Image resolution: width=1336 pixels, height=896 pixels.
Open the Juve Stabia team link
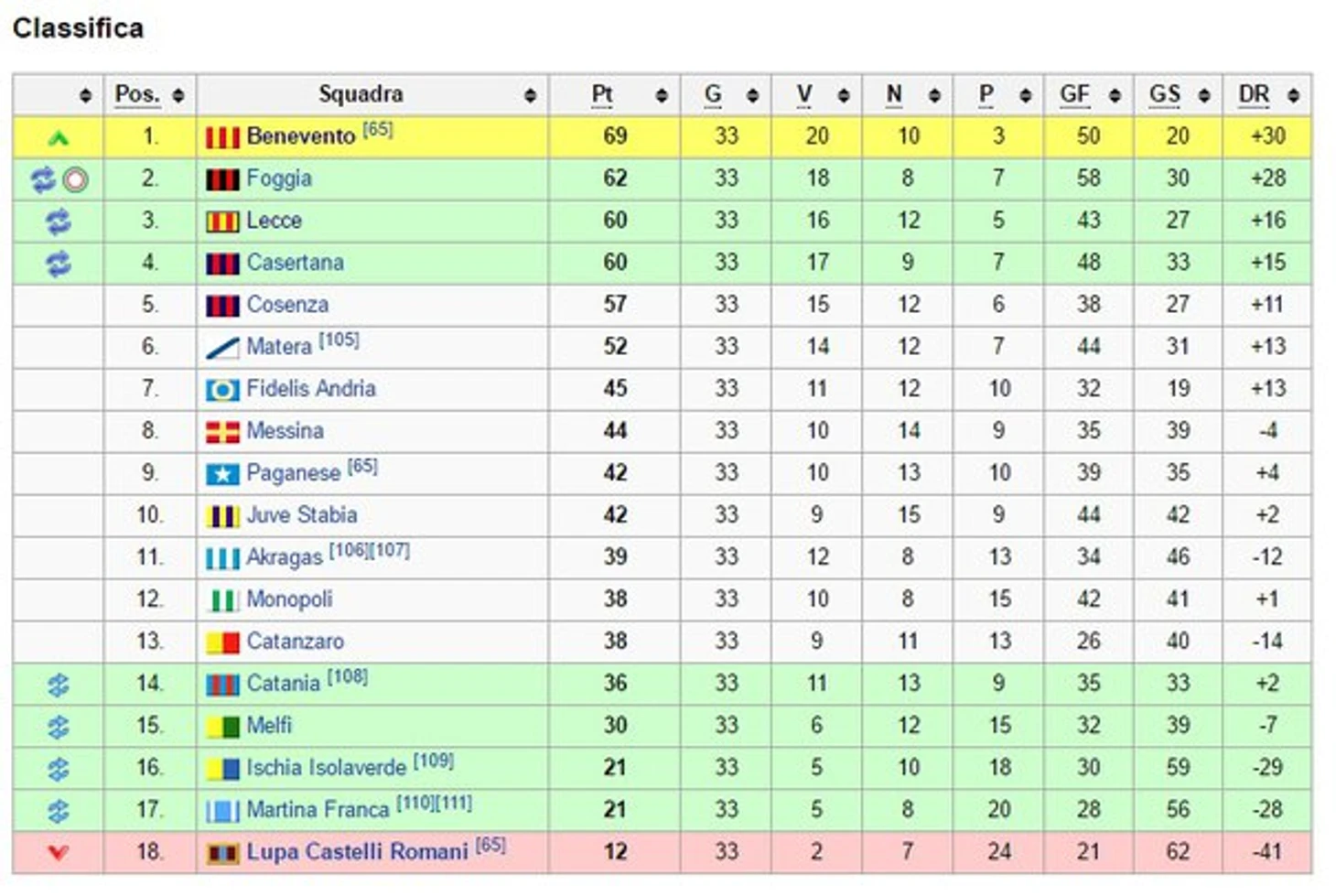click(302, 515)
